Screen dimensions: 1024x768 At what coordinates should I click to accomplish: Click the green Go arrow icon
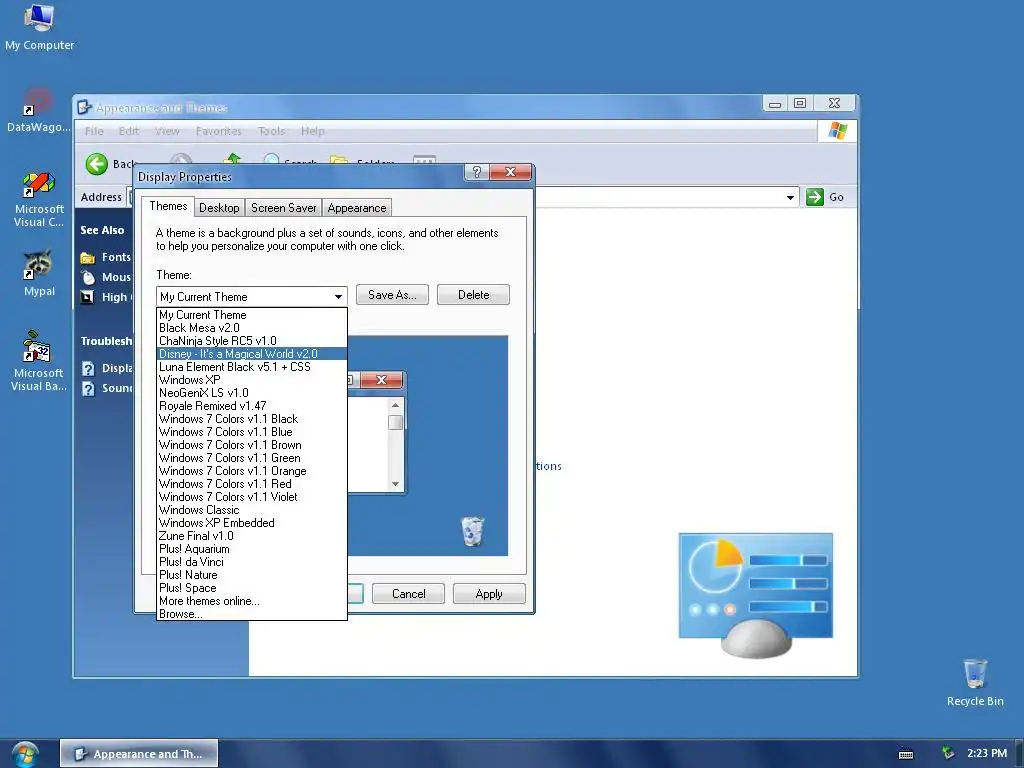coord(814,197)
